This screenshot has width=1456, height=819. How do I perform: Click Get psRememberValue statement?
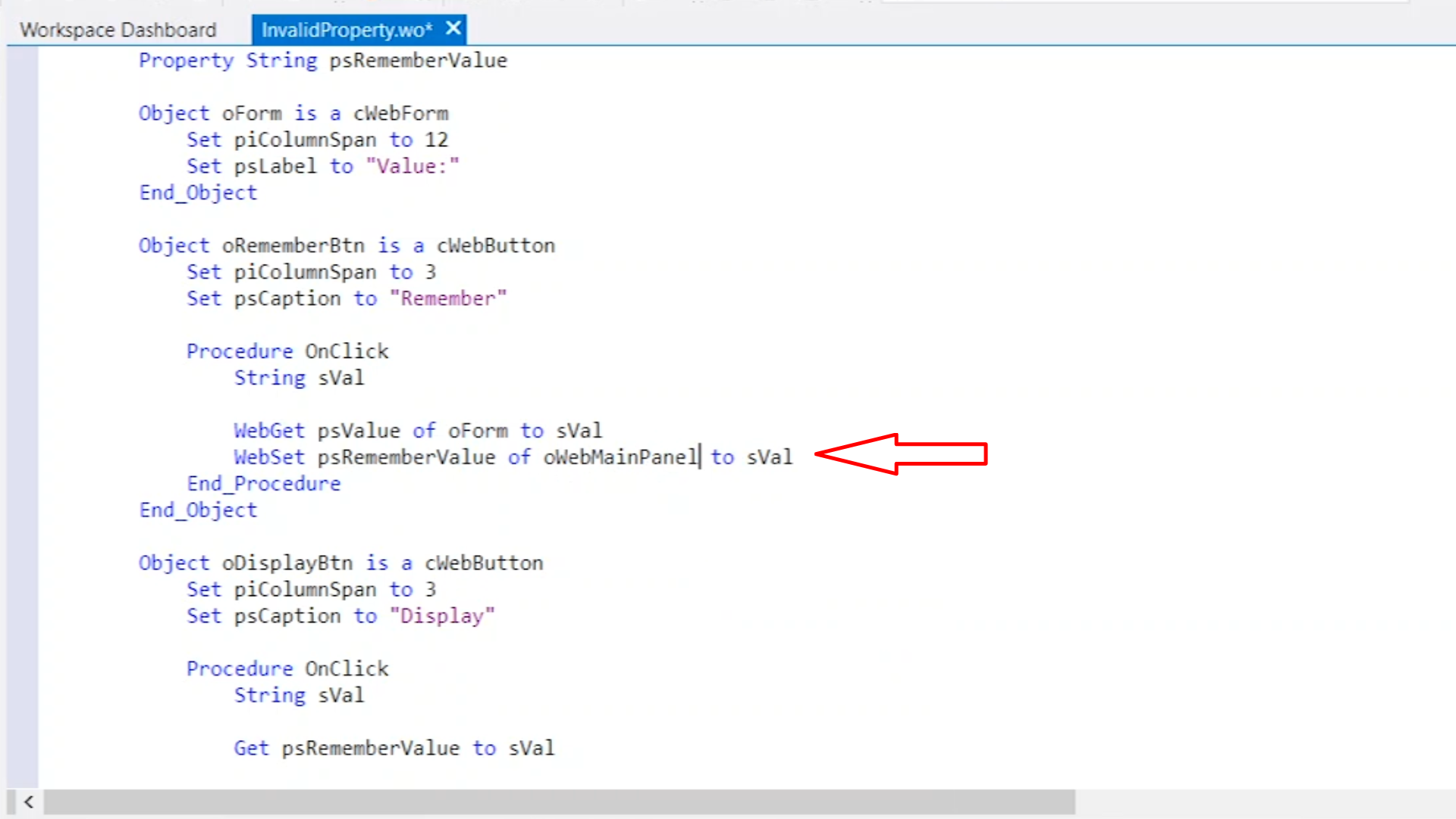[394, 748]
